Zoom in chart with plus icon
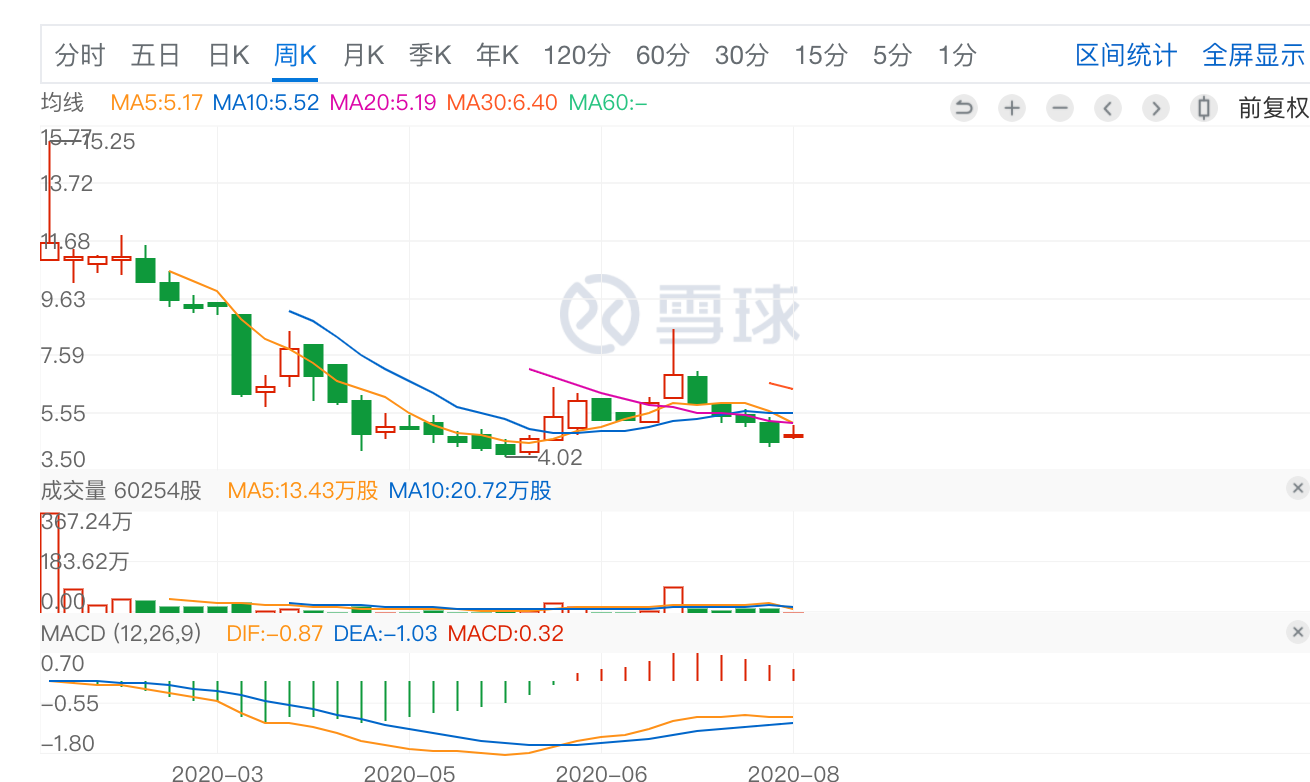Viewport: 1310px width, 782px height. [x=1012, y=107]
